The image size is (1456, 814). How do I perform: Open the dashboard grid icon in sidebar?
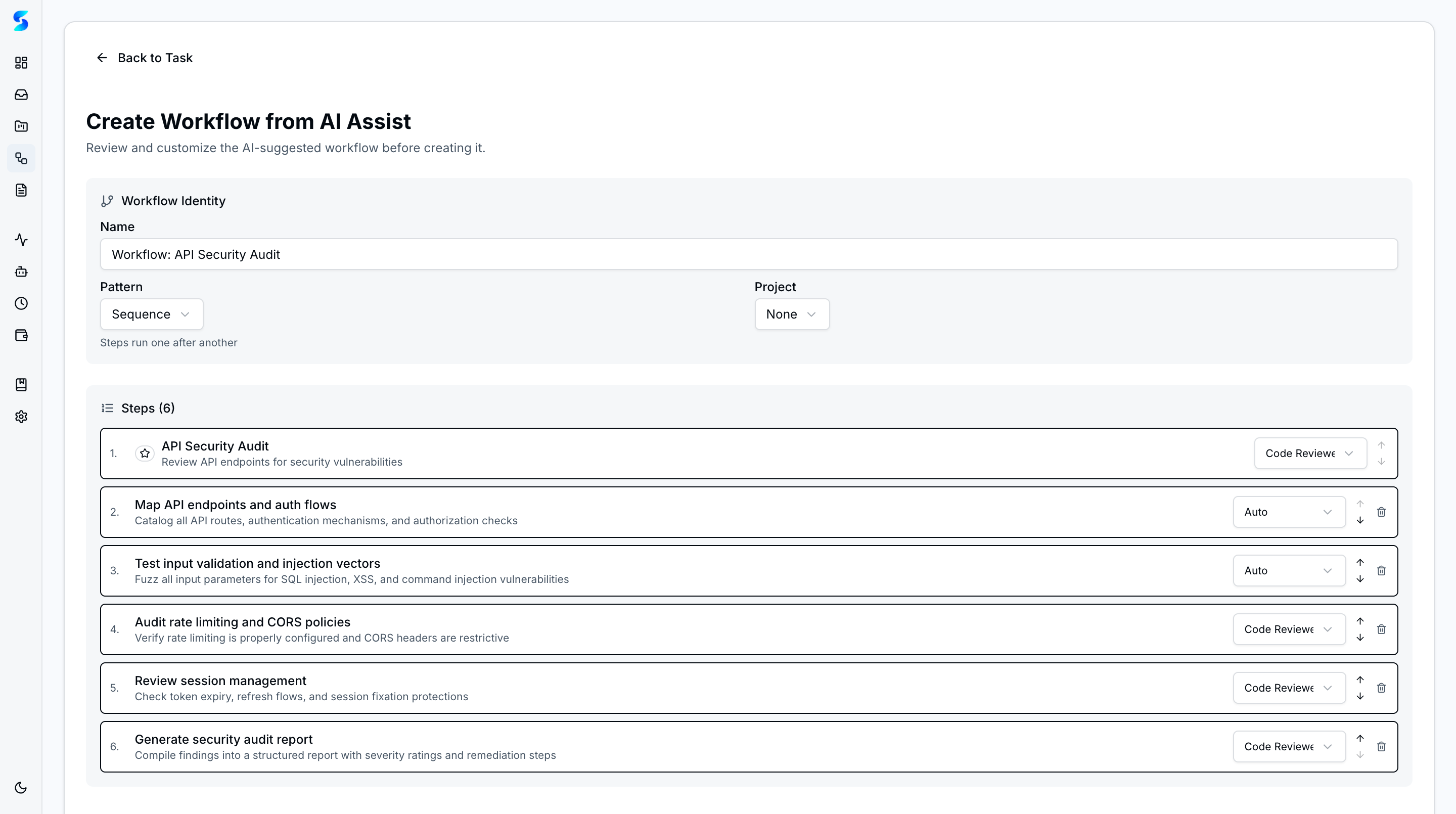coord(21,63)
